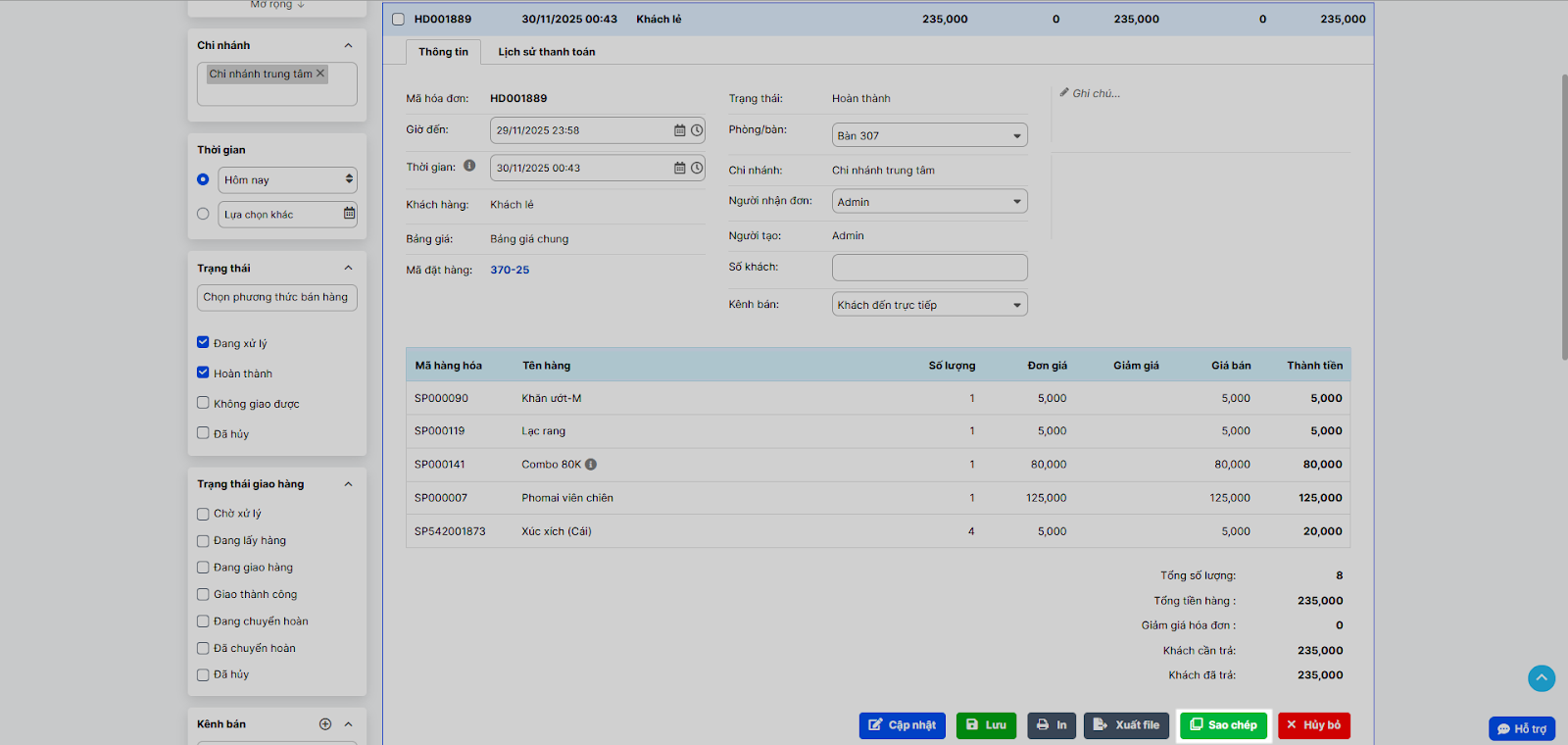This screenshot has width=1568, height=745.
Task: Click product code SP542001873
Action: coord(450,531)
